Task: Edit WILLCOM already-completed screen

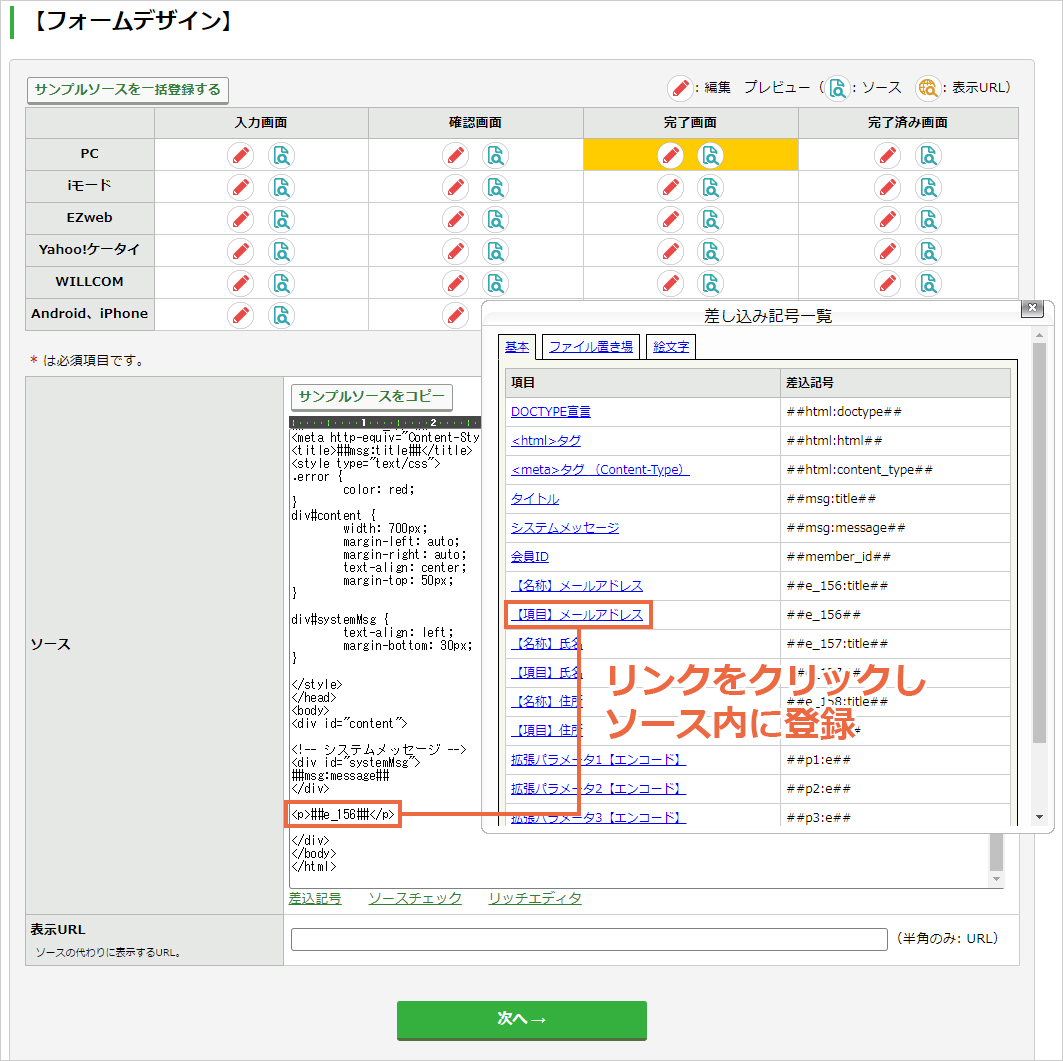Action: [887, 283]
